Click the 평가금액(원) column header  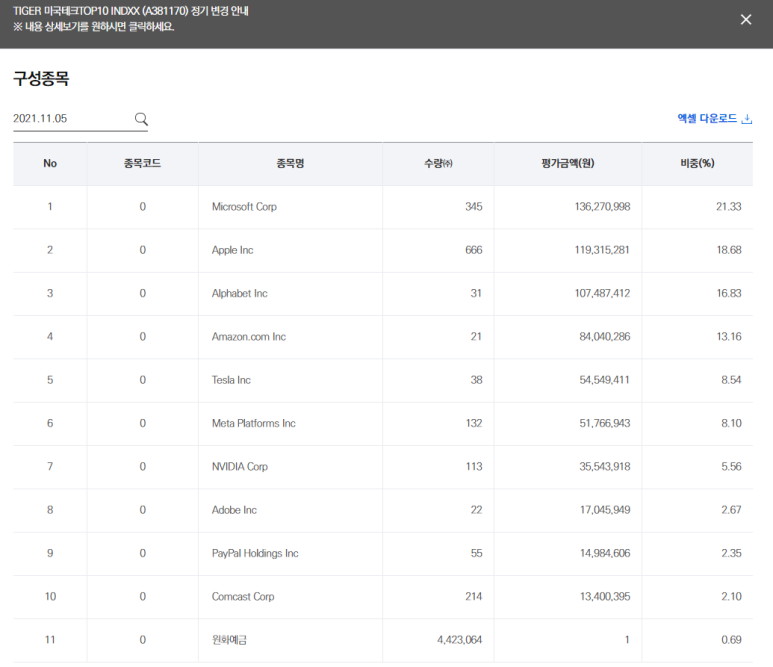pyautogui.click(x=567, y=163)
